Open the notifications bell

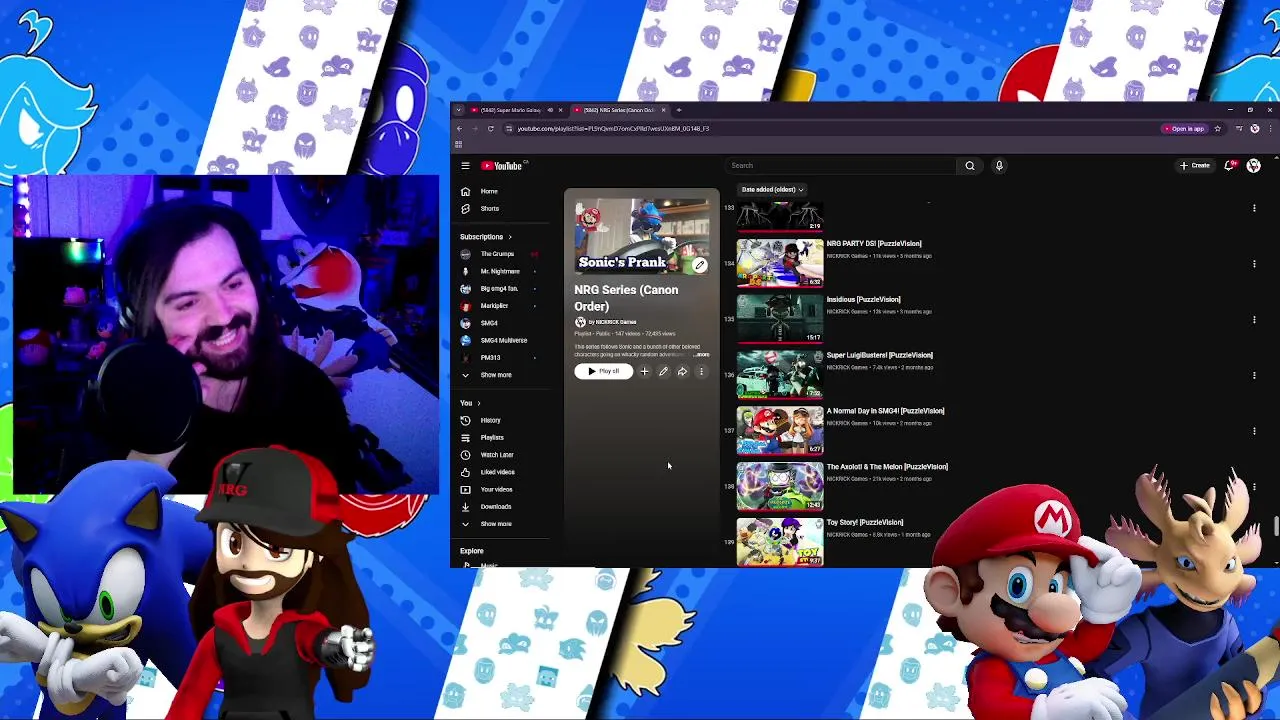click(x=1230, y=166)
